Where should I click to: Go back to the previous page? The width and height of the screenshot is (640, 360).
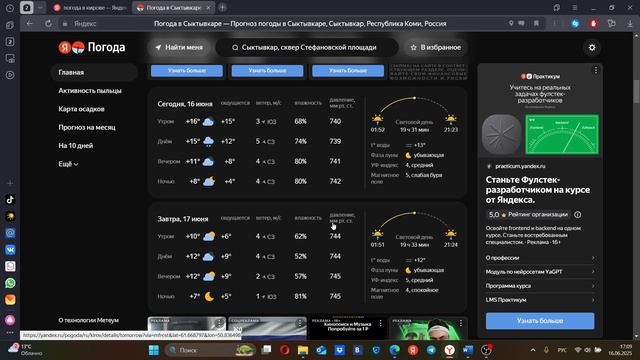pyautogui.click(x=29, y=24)
